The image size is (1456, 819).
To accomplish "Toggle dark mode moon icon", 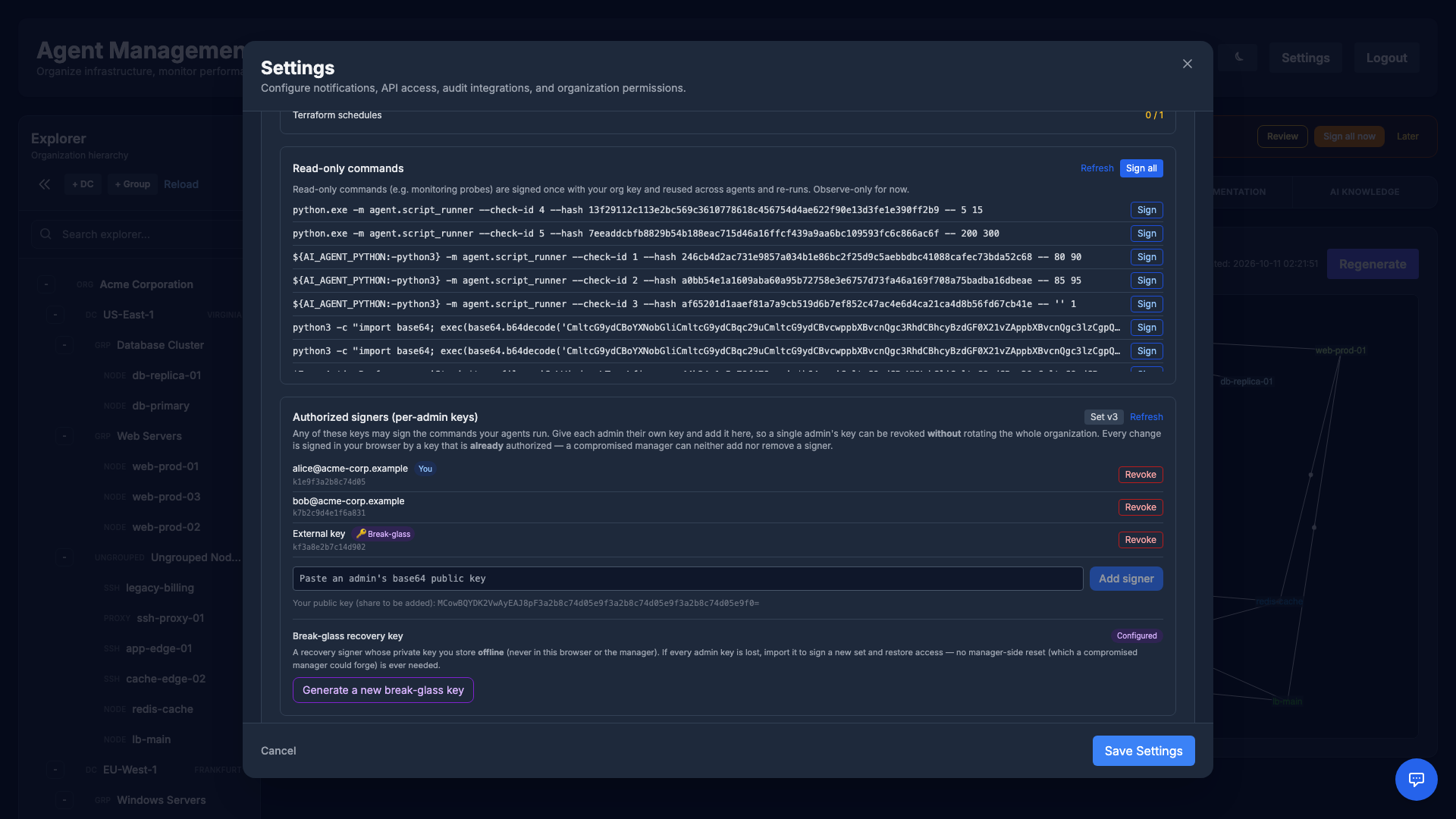I will tap(1238, 58).
